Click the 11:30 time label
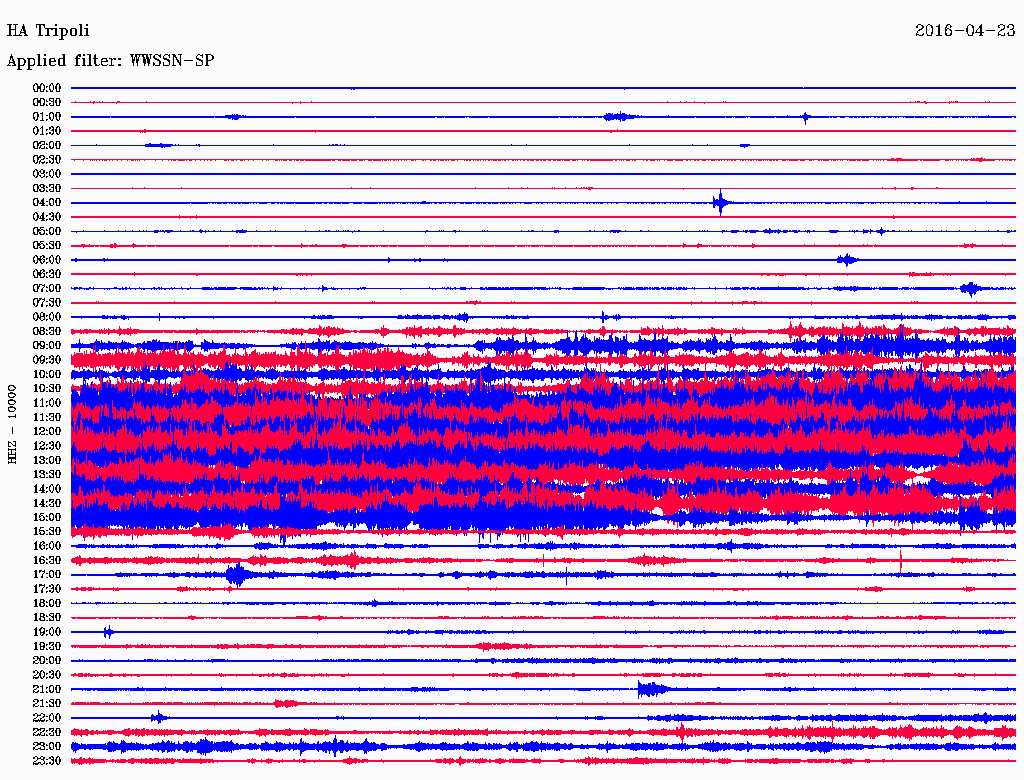This screenshot has width=1024, height=780. coord(47,417)
